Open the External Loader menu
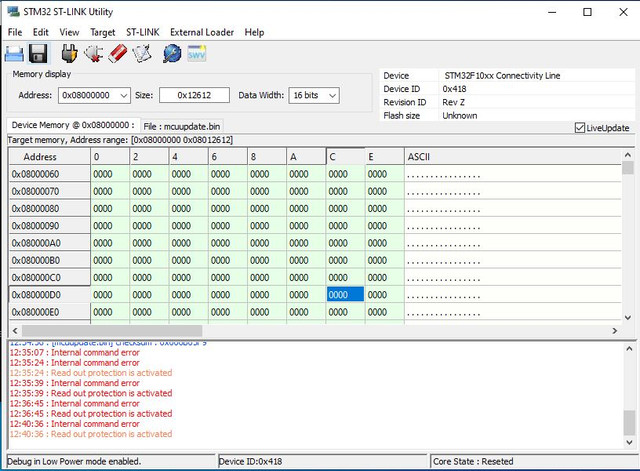 click(202, 32)
